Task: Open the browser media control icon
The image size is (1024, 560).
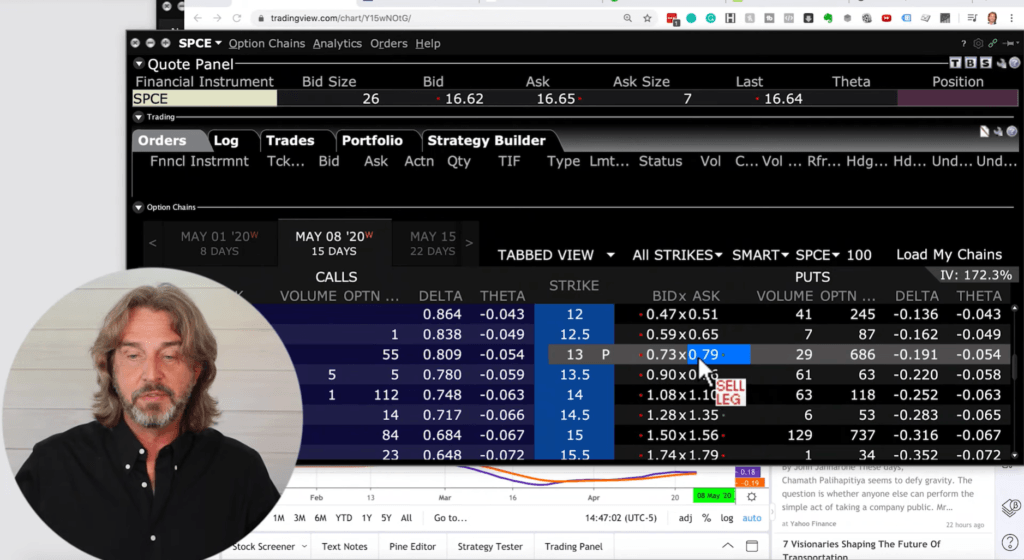Action: point(972,18)
